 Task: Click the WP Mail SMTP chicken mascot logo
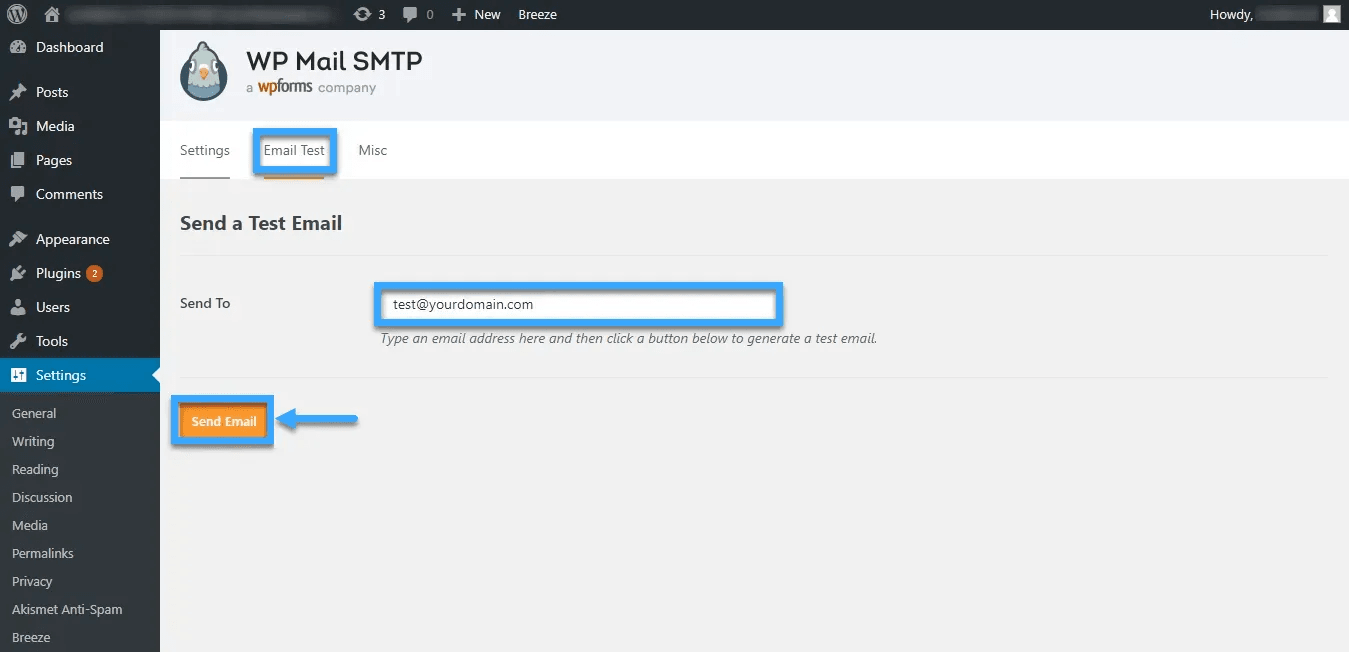[203, 70]
